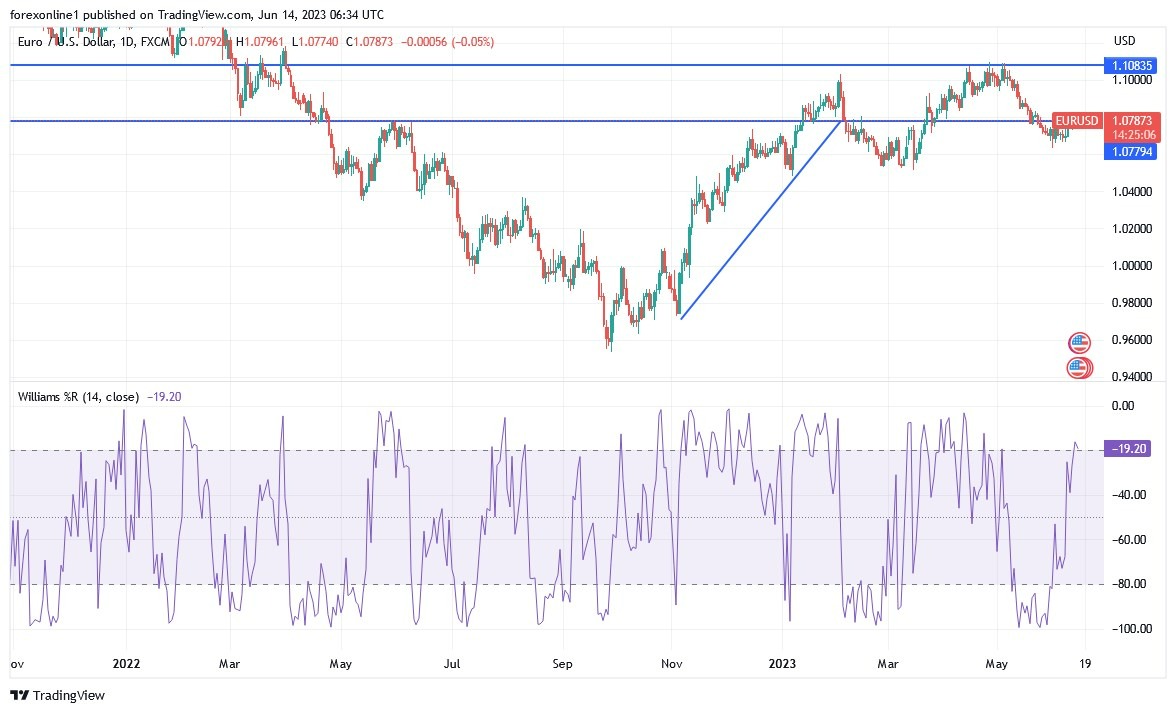
Task: Toggle the 1.07794 blue price label
Action: click(x=1133, y=150)
